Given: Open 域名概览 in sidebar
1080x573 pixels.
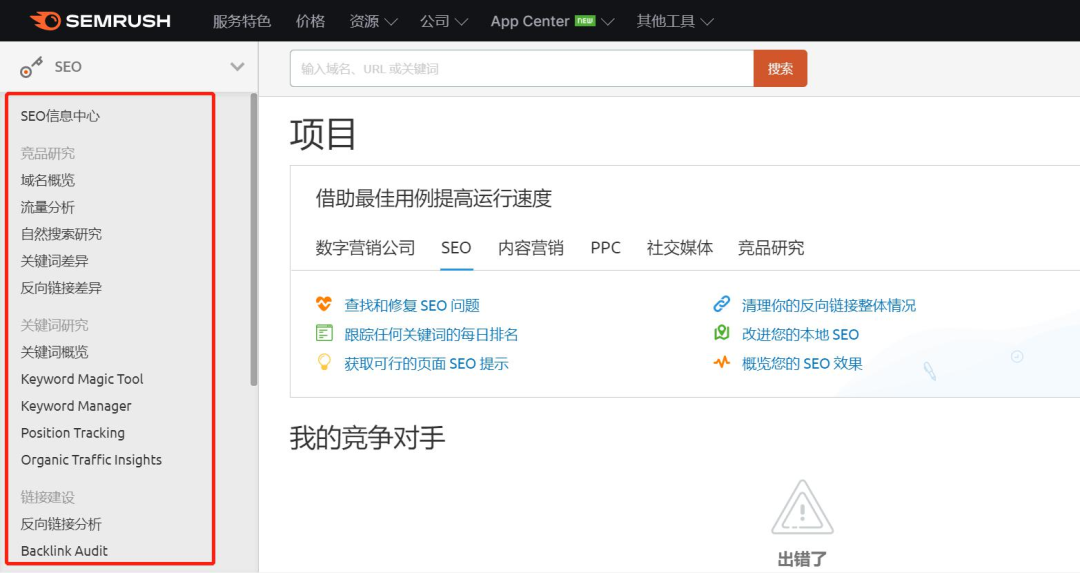Looking at the screenshot, I should [48, 180].
